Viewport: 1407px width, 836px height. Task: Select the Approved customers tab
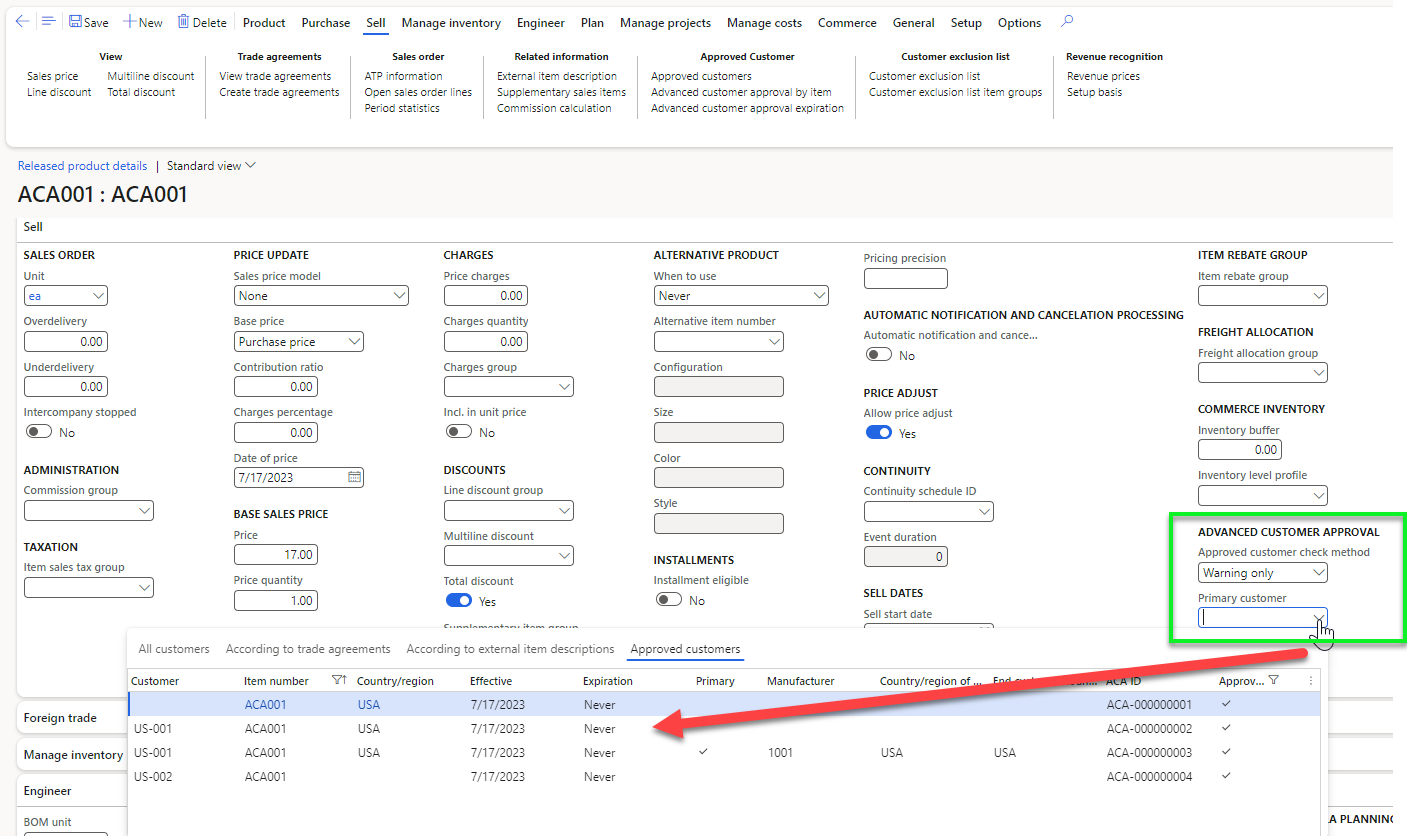[x=685, y=648]
